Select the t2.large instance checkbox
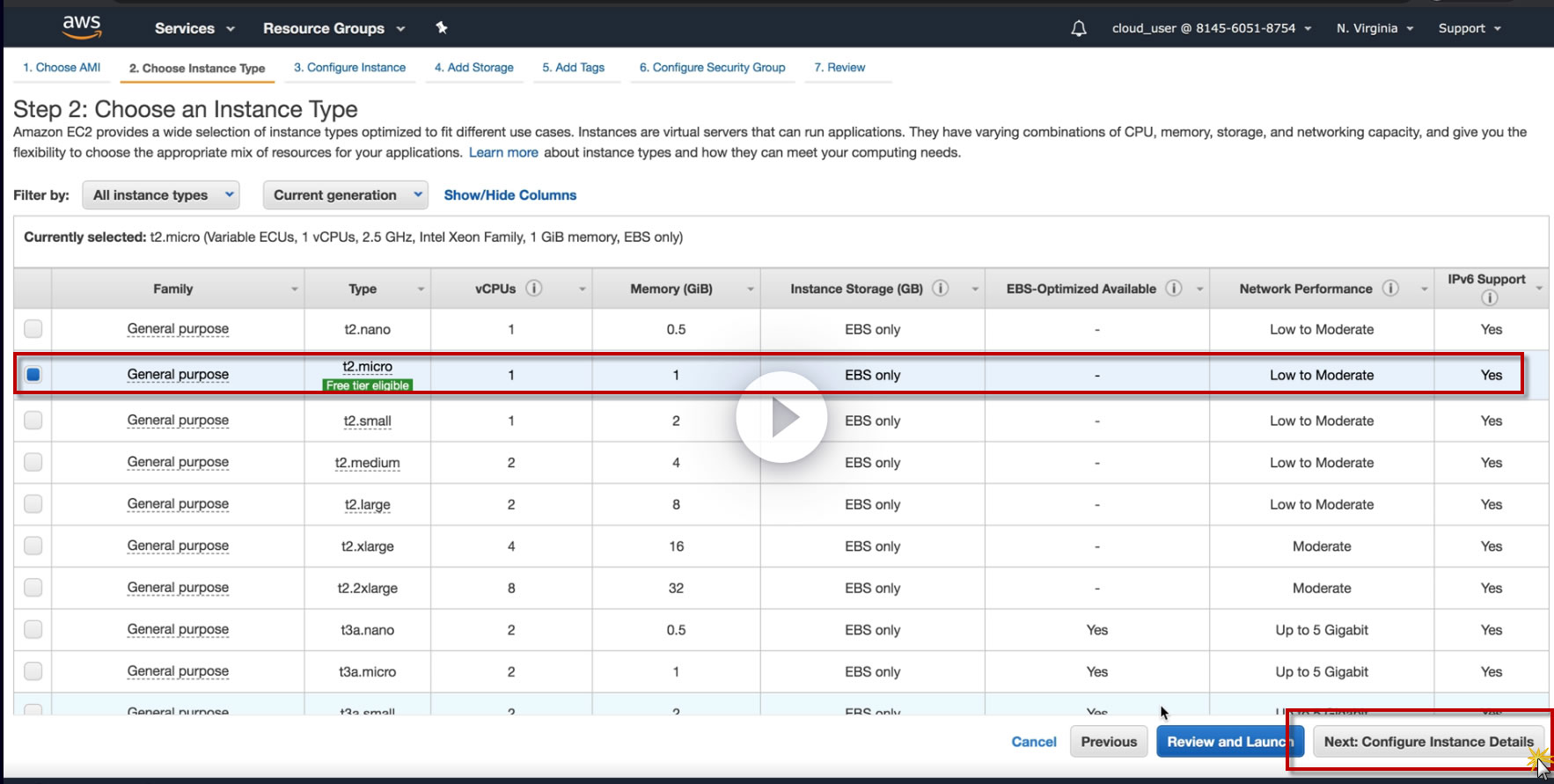Image resolution: width=1554 pixels, height=784 pixels. pos(33,504)
